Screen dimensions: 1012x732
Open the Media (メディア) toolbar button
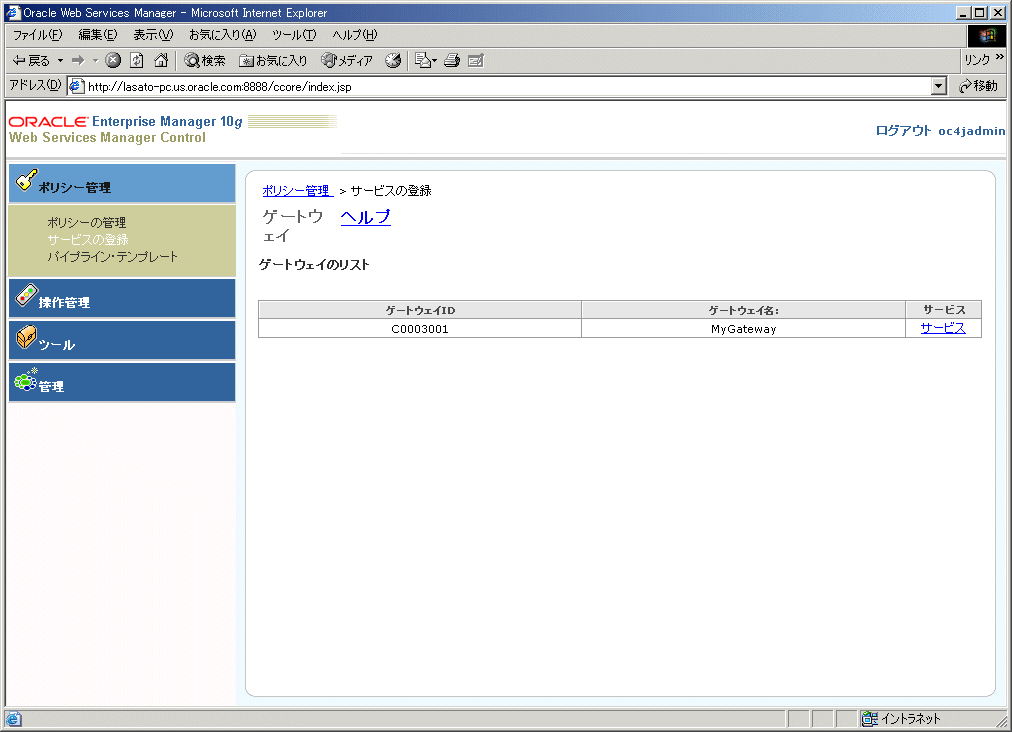tap(347, 61)
